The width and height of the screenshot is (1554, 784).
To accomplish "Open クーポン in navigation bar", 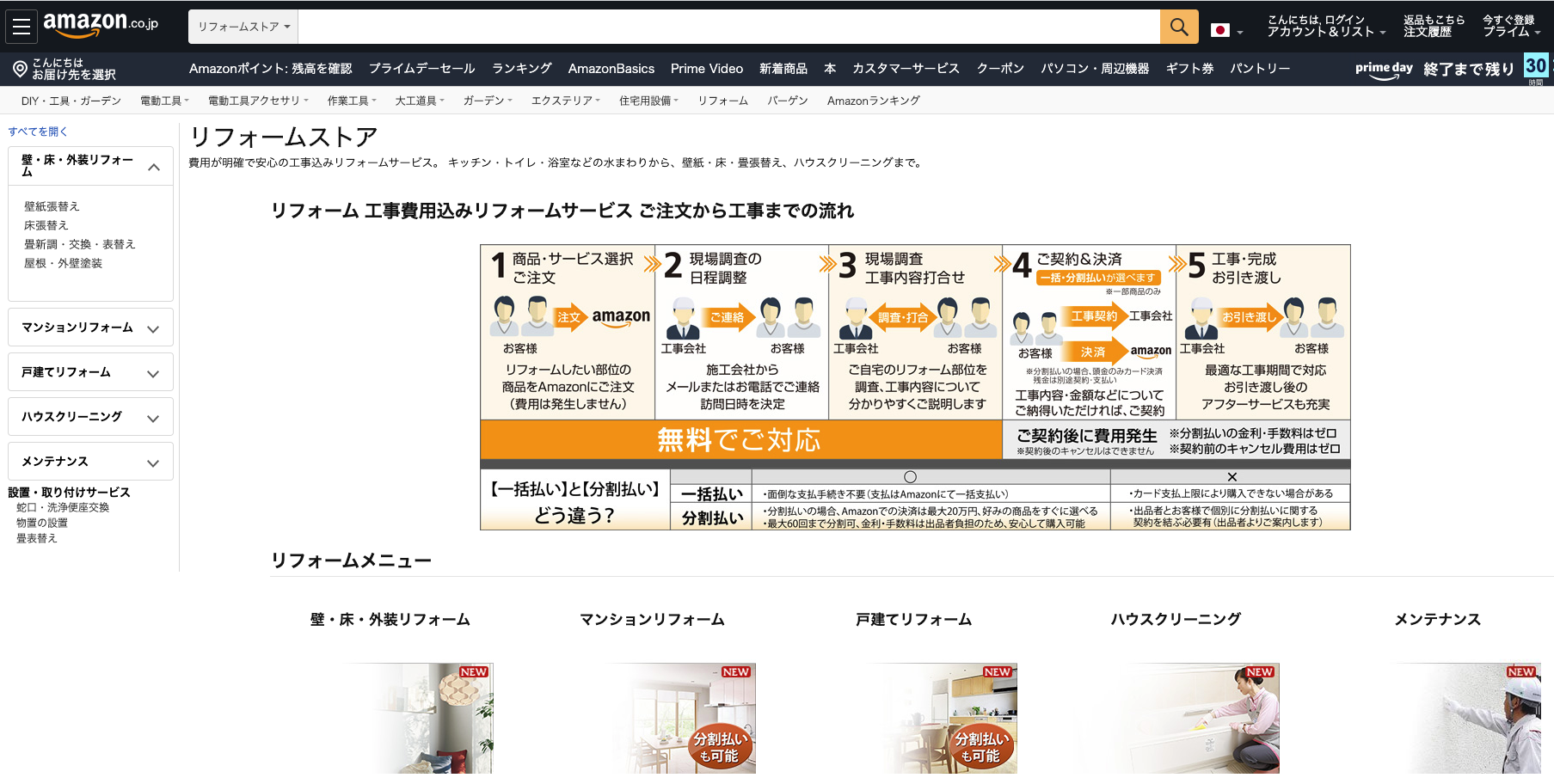I will point(1000,68).
